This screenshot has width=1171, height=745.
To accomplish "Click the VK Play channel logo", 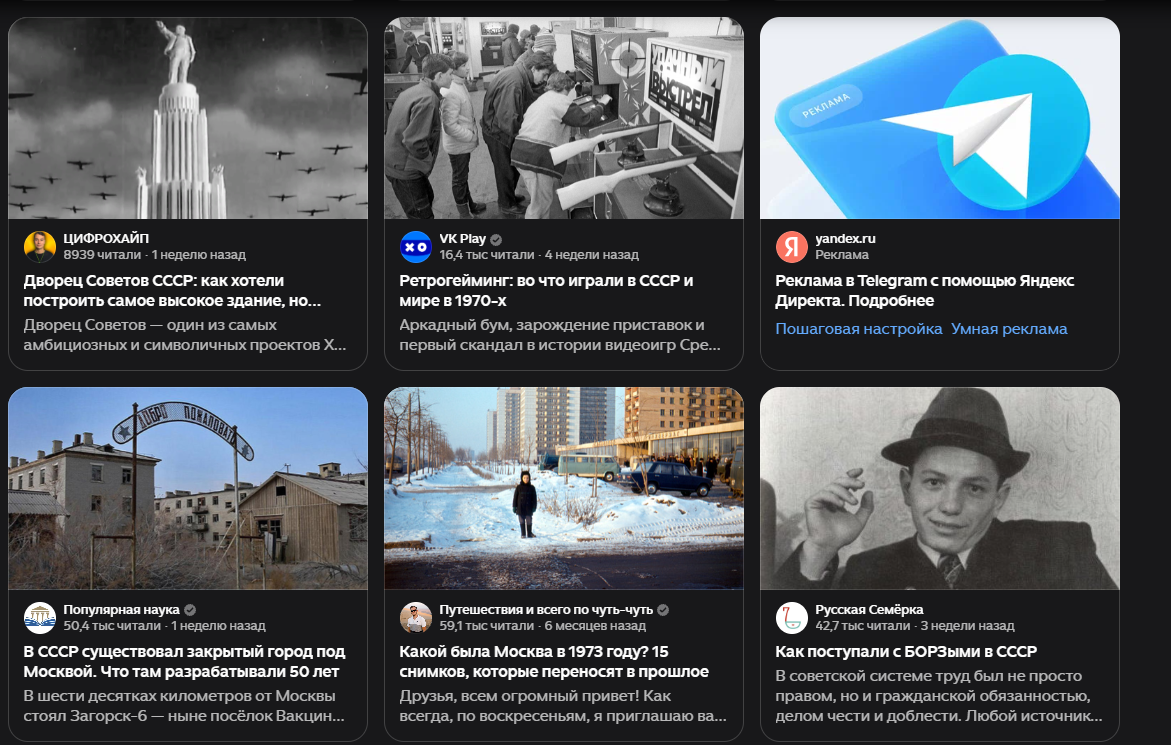I will point(416,247).
